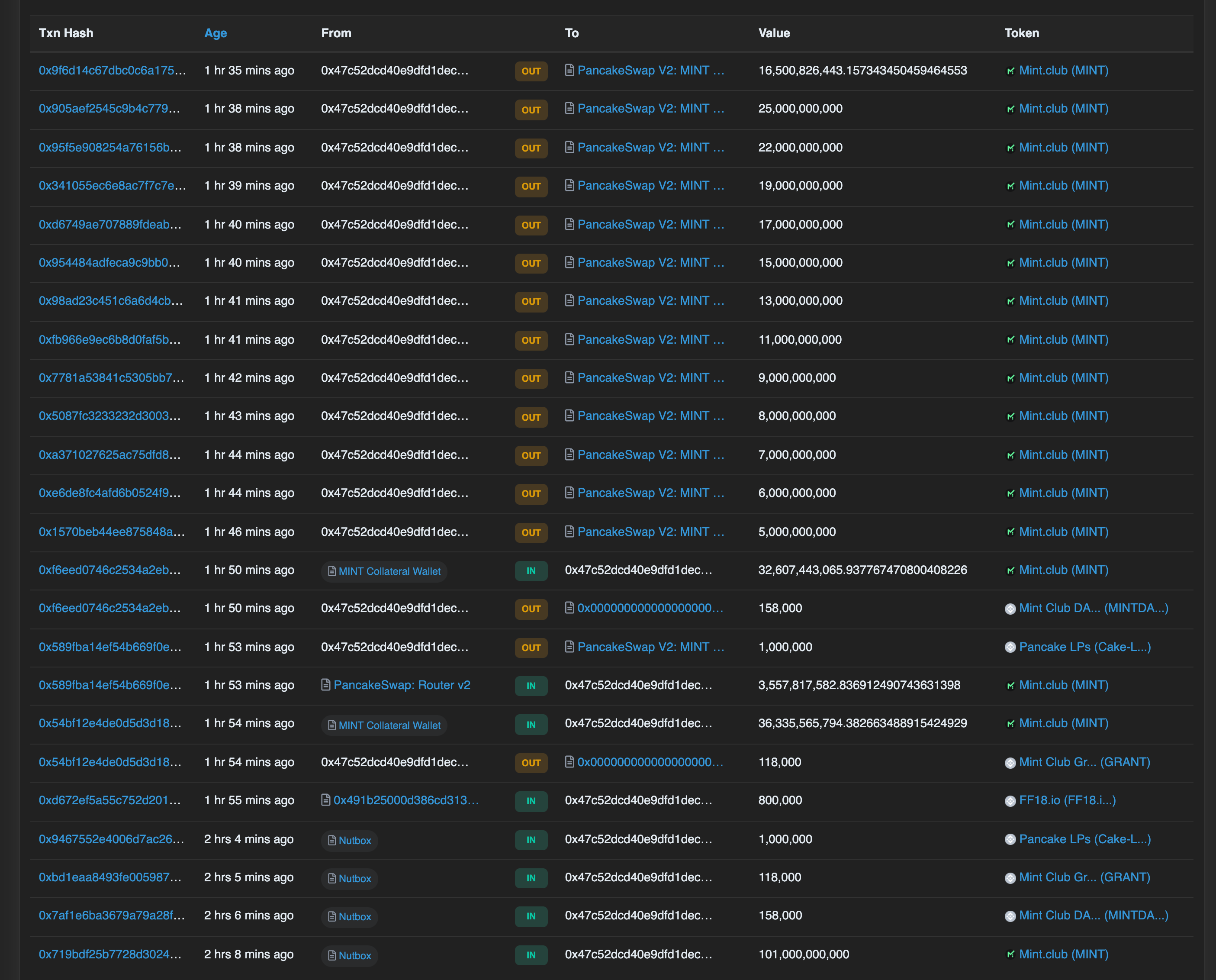The height and width of the screenshot is (980, 1216).
Task: Click MINTDA token icon in 2 hrs 6 mins row
Action: (1010, 916)
